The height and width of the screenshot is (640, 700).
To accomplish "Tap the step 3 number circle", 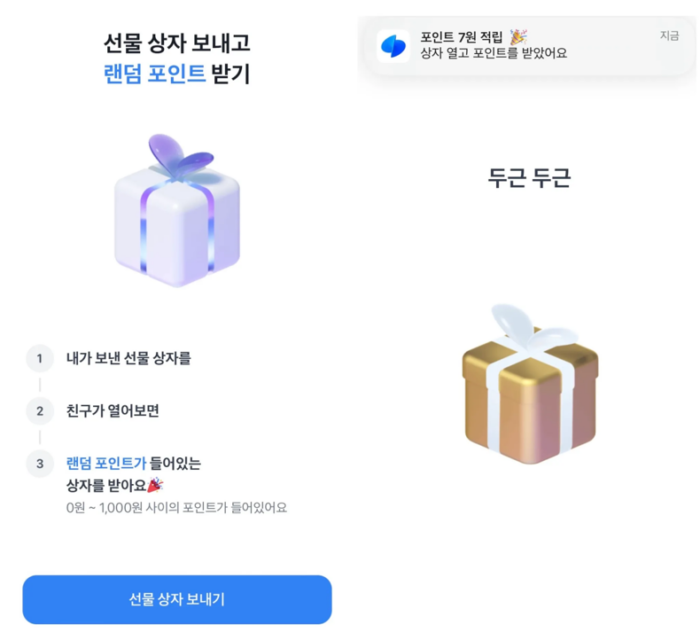I will (40, 464).
